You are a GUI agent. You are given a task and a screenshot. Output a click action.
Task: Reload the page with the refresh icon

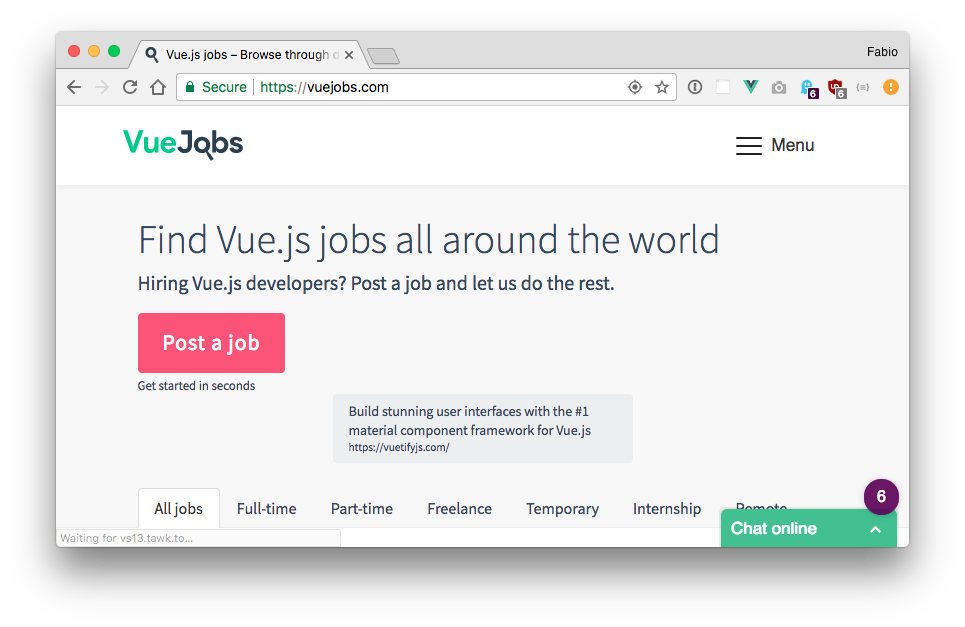130,87
